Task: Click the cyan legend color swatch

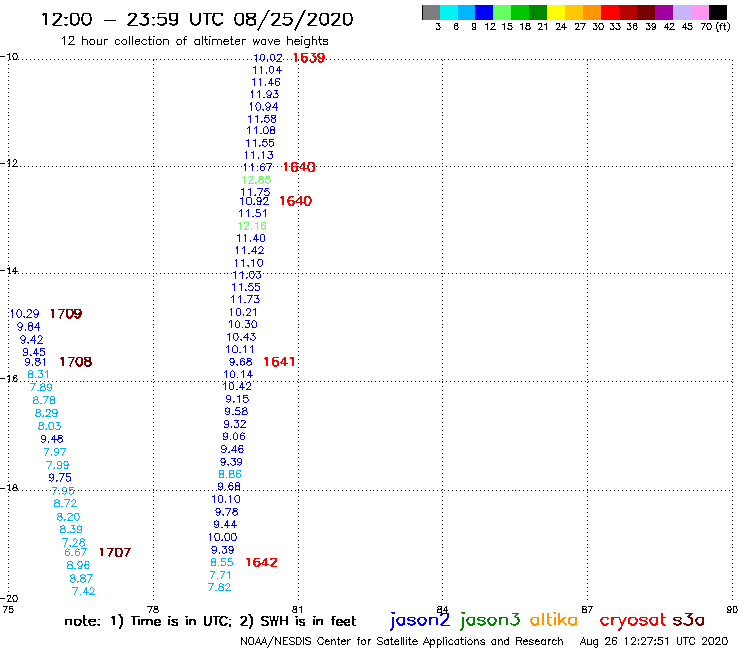Action: [x=449, y=12]
